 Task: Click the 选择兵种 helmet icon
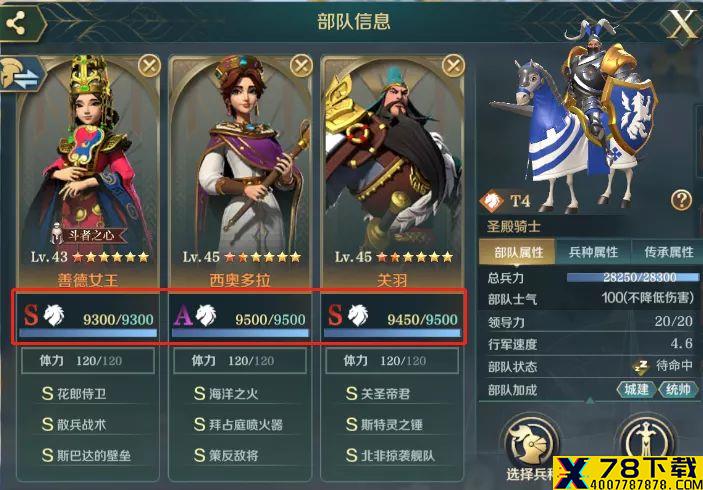[531, 444]
